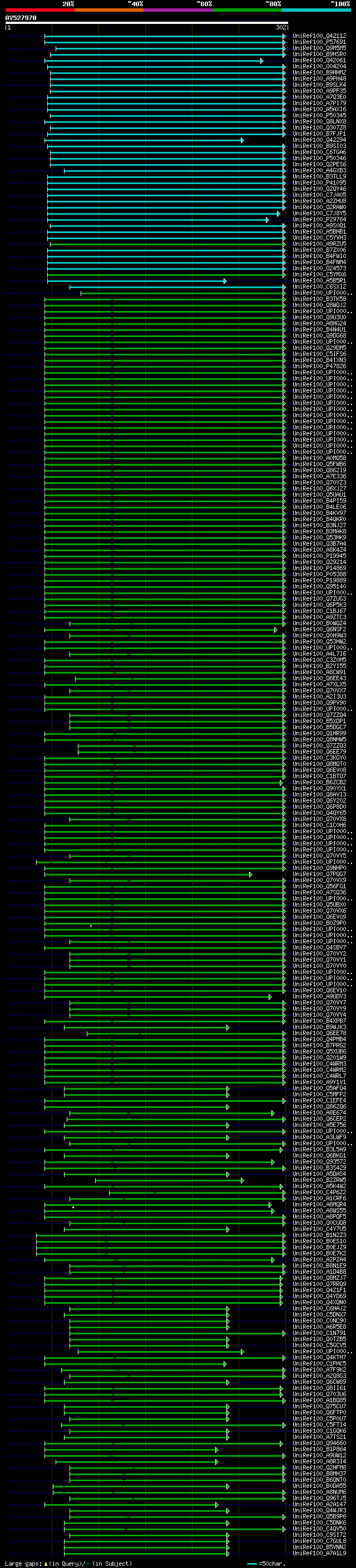This screenshot has width=356, height=1568.
Task: Click the shortened cyan alignment bar of UniRef100_Q42294
Action: coord(144,140)
